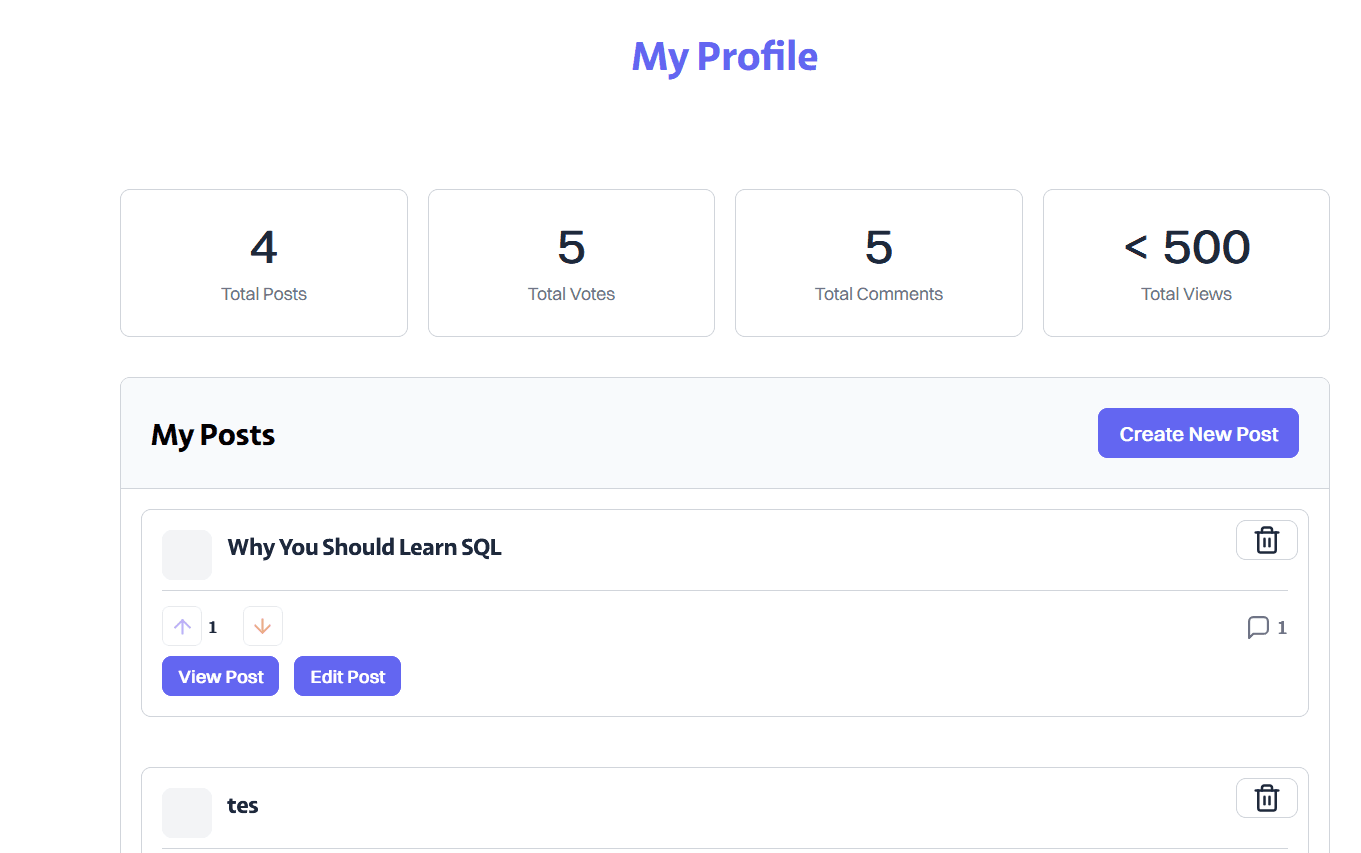Screen dimensions: 1361x853
Task: Open the "Why You Should Learn SQL" title
Action: click(x=364, y=548)
